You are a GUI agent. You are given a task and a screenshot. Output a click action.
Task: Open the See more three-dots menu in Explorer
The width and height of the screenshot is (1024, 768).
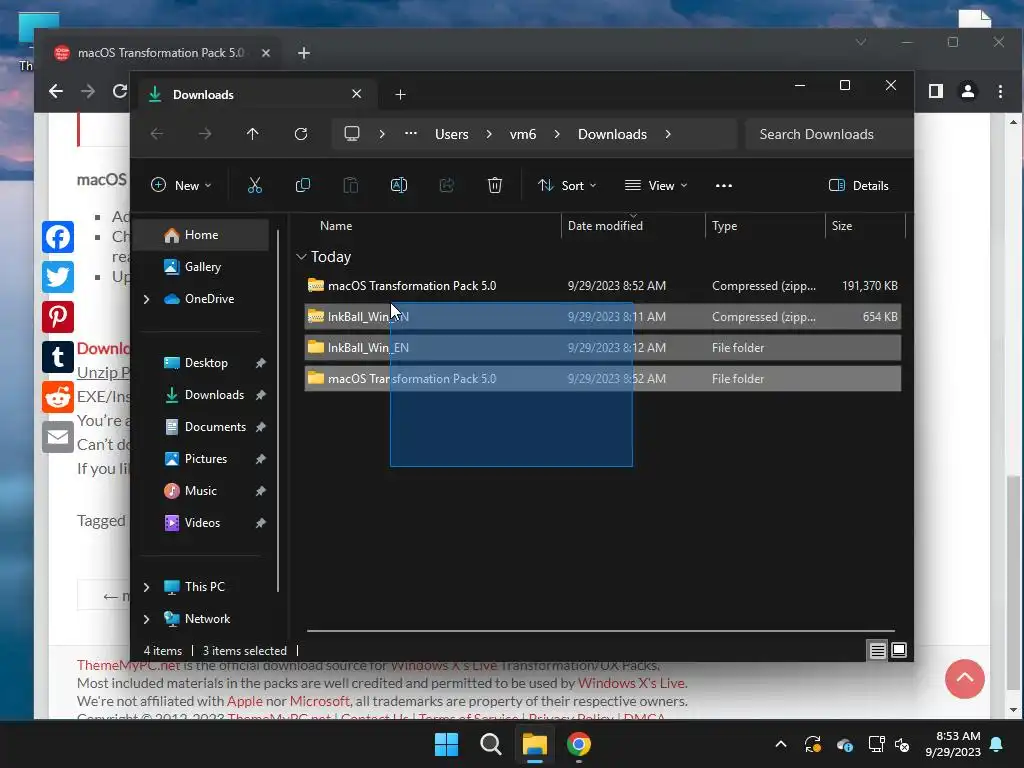click(724, 185)
